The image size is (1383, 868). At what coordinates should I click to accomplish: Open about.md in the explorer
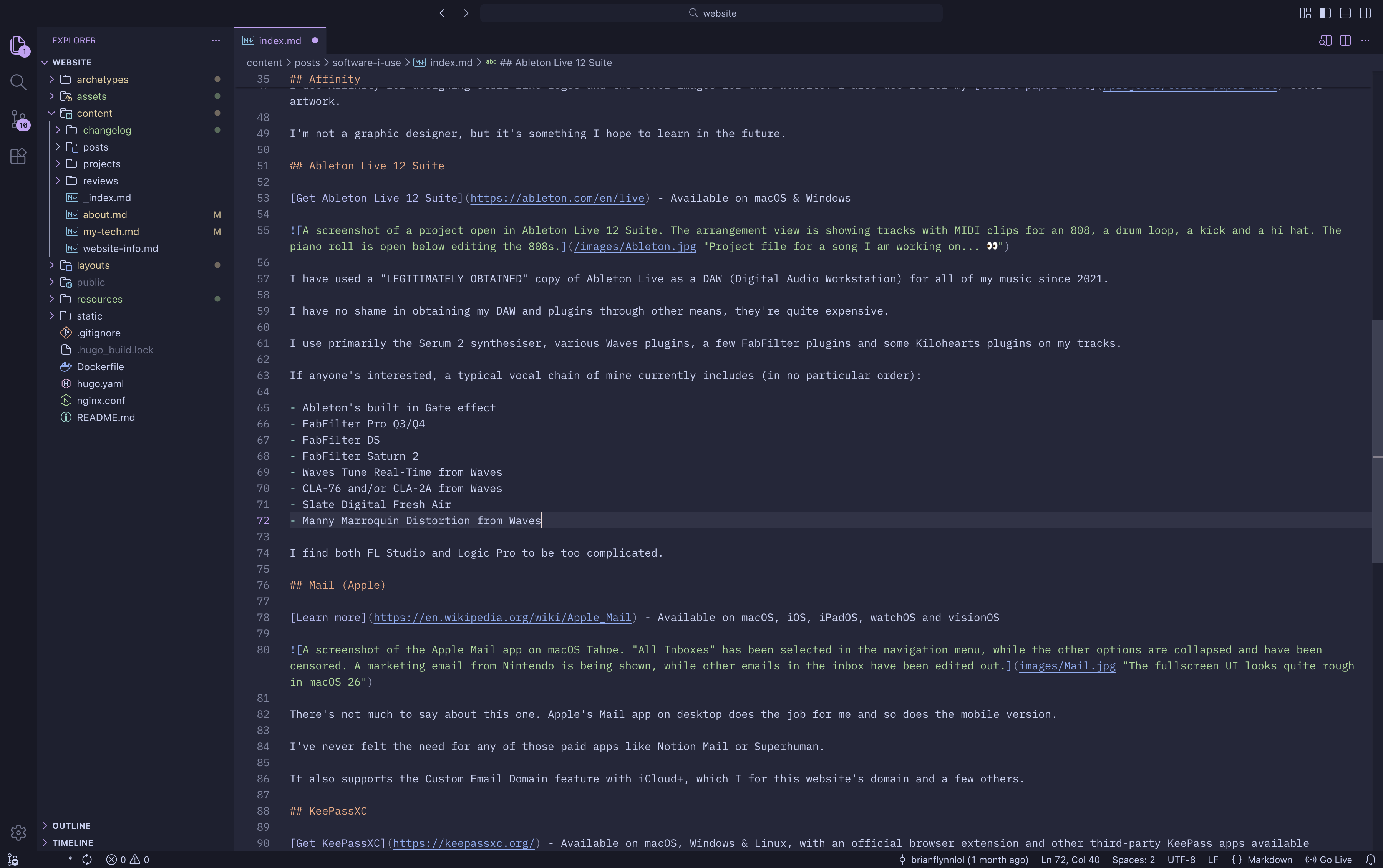pos(104,215)
